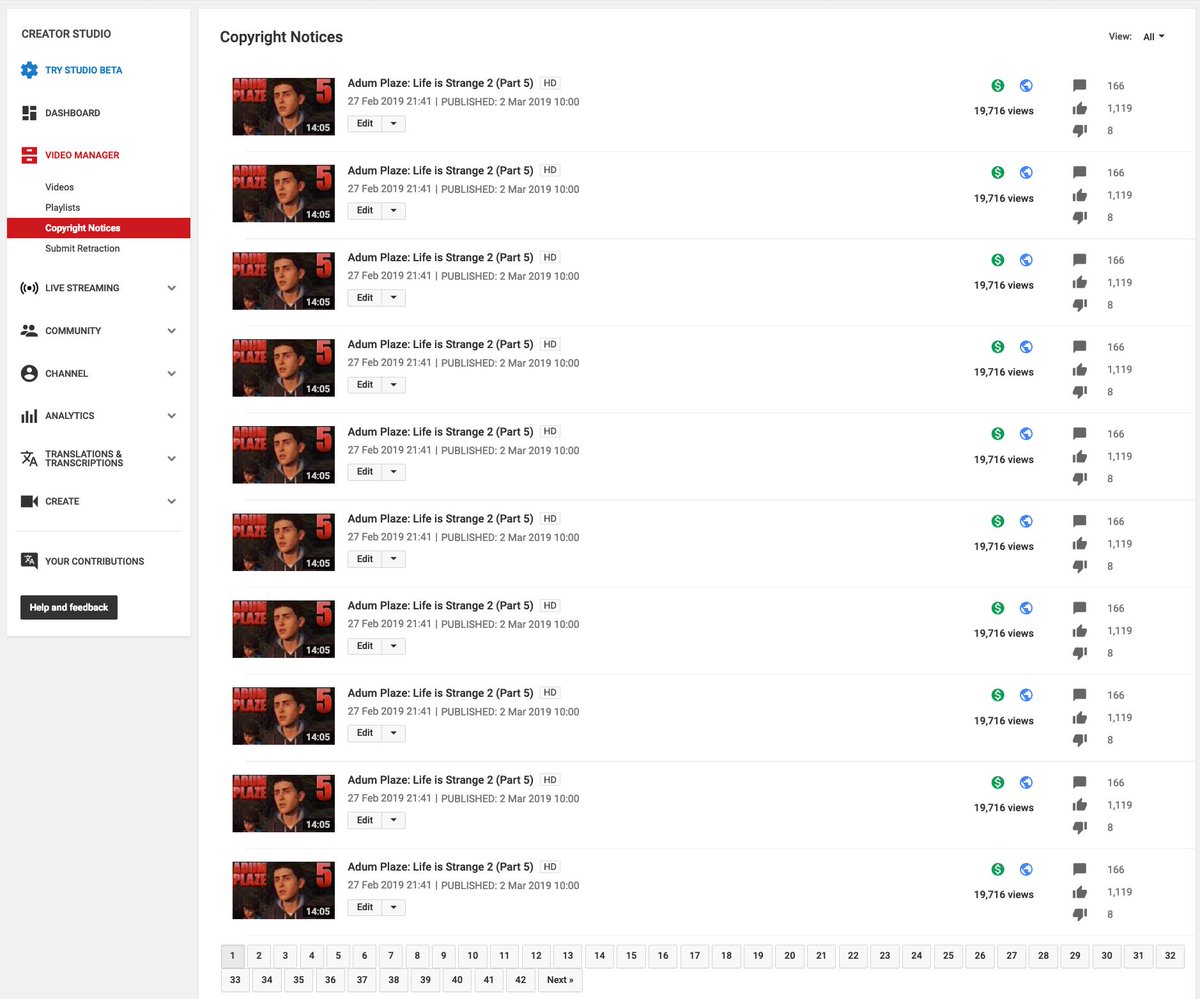Open Playlists under Video Manager
The height and width of the screenshot is (999, 1200).
tap(62, 207)
